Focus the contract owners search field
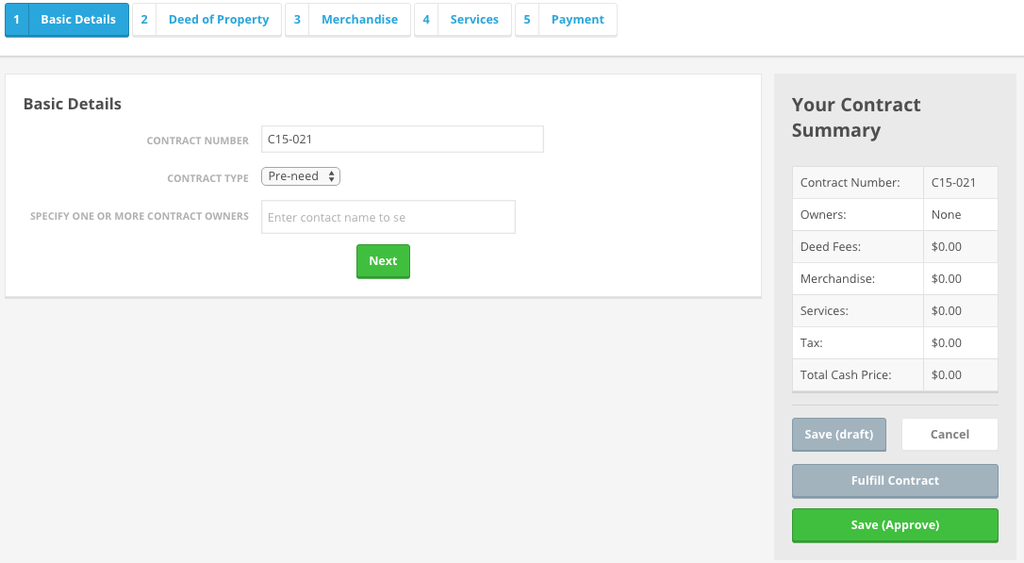The height and width of the screenshot is (563, 1024). (x=388, y=217)
